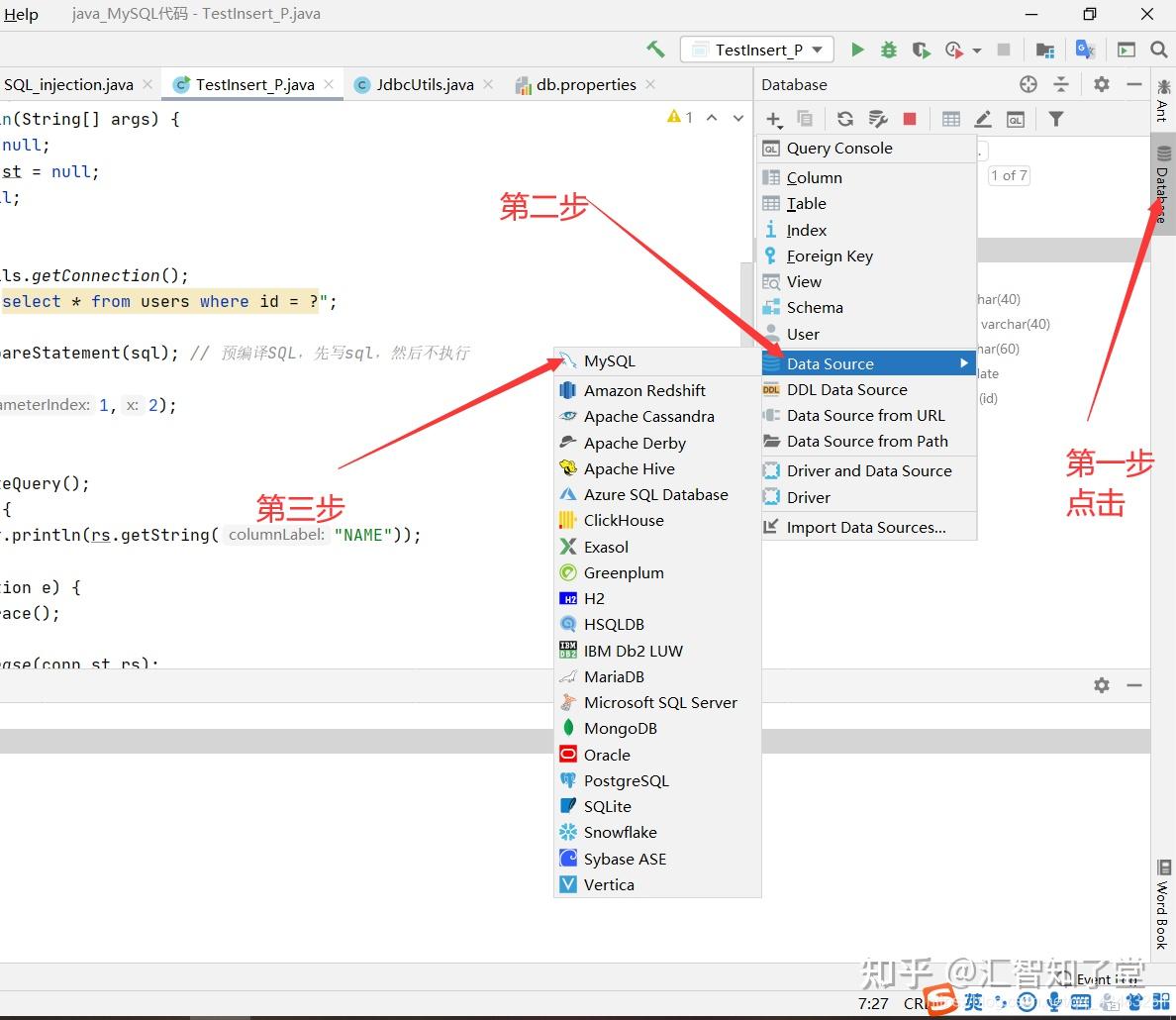Image resolution: width=1176 pixels, height=1020 pixels.
Task: Click the Database panel expand/collapse all icon
Action: point(1060,84)
